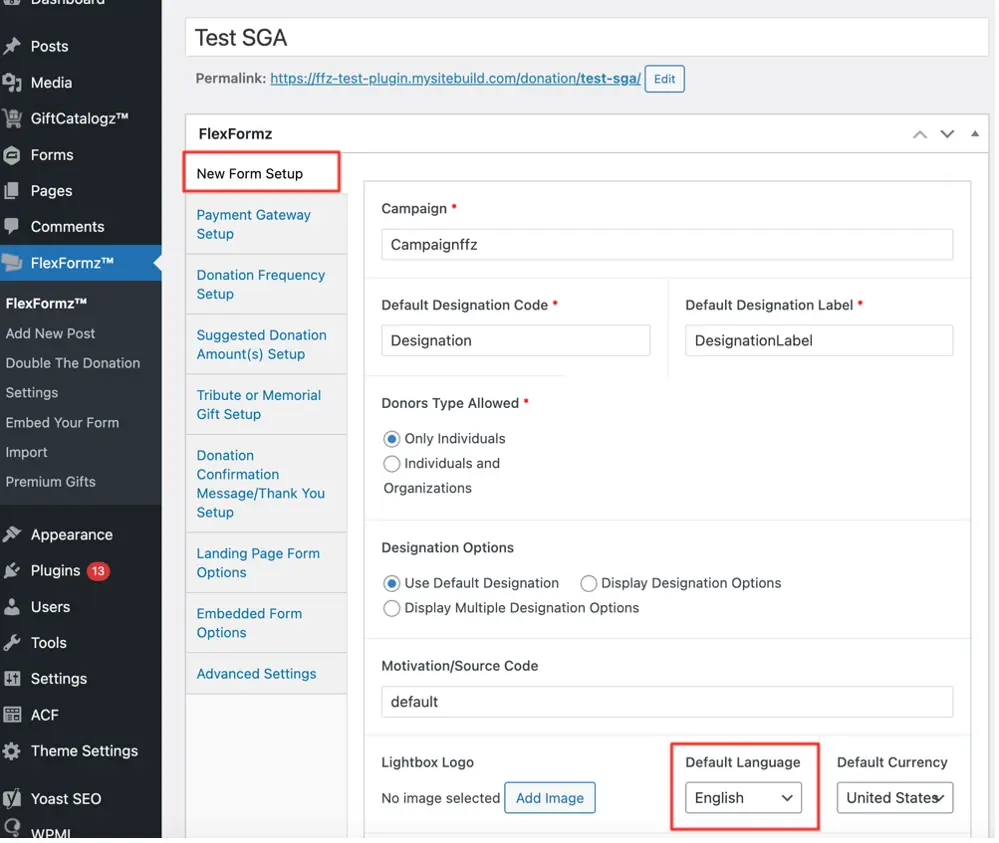The height and width of the screenshot is (843, 999).
Task: Open the Default Language dropdown
Action: (x=743, y=798)
